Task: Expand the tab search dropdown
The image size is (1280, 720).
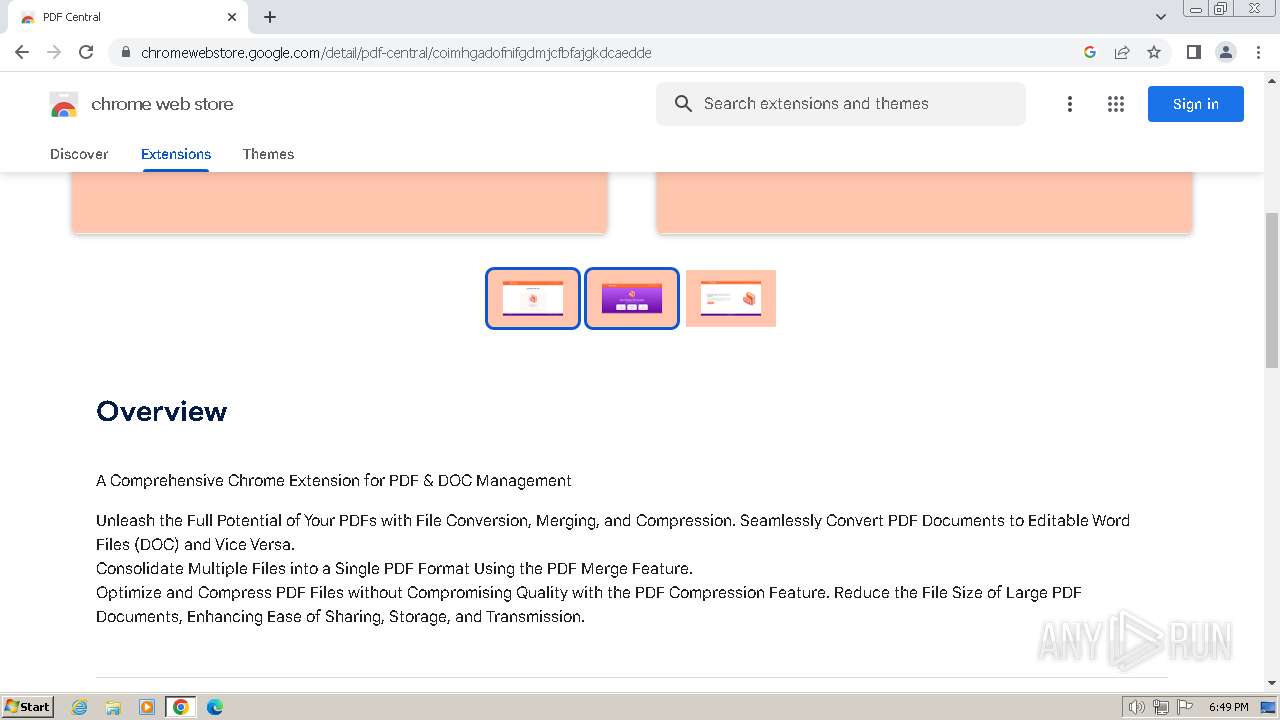Action: click(x=1161, y=17)
